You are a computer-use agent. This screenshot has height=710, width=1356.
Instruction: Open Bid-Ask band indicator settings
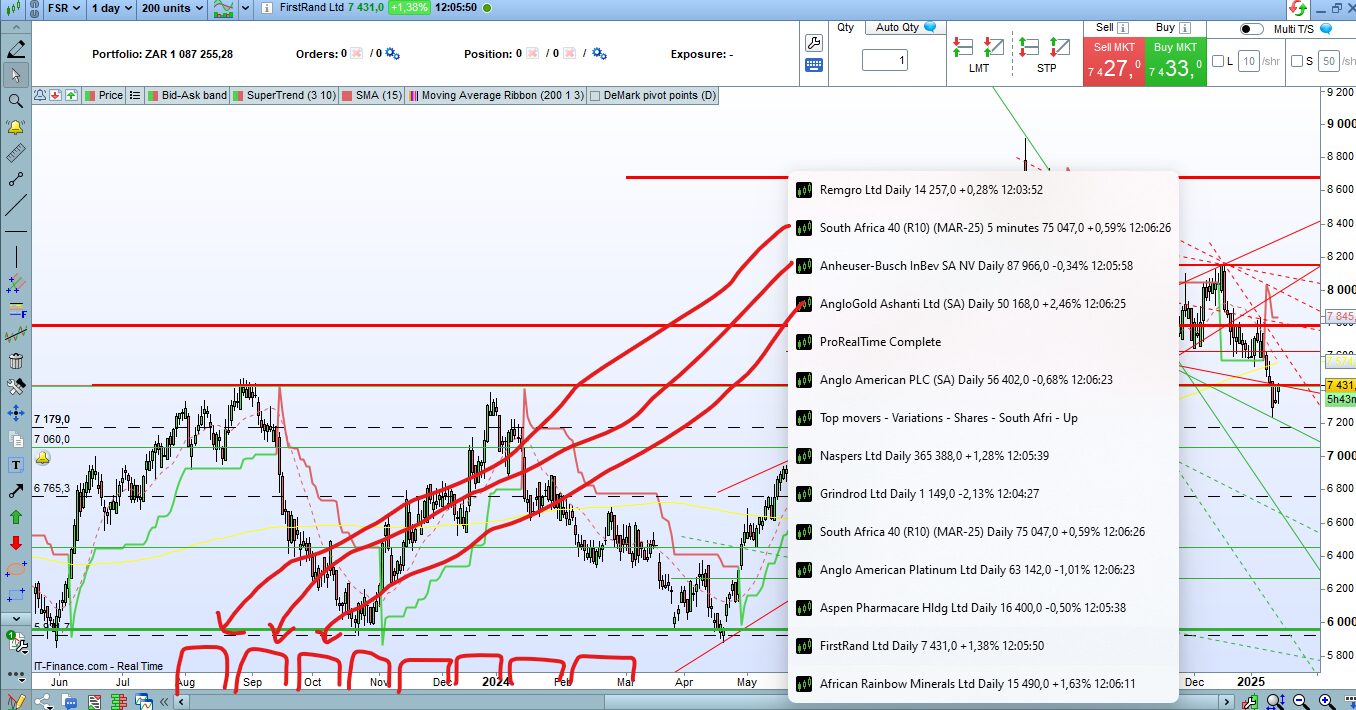point(187,96)
